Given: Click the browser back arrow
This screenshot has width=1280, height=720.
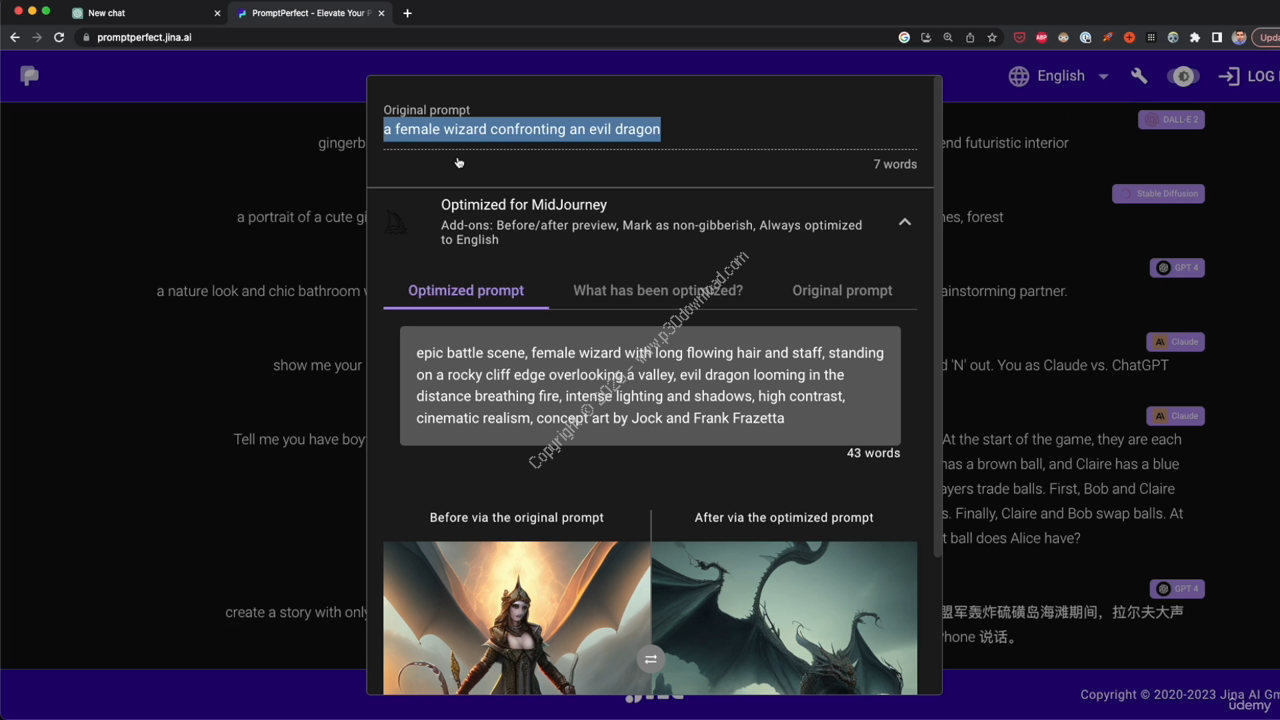Looking at the screenshot, I should click(x=14, y=37).
